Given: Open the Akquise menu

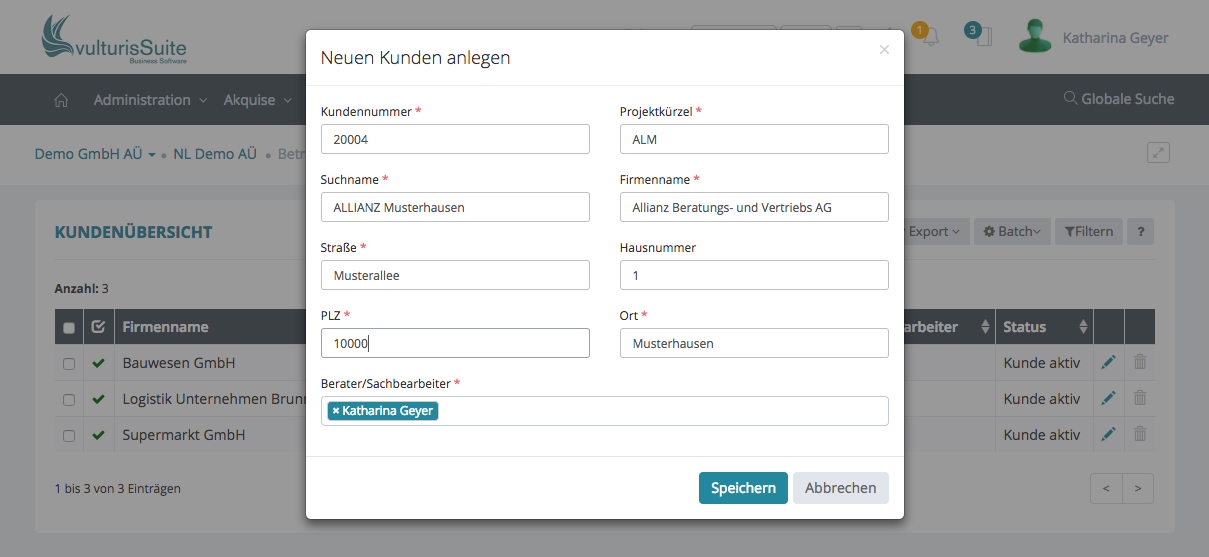Looking at the screenshot, I should pyautogui.click(x=257, y=100).
